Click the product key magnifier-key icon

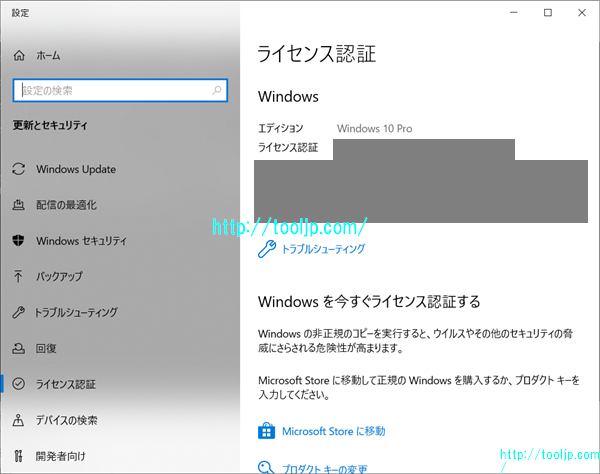[x=266, y=467]
